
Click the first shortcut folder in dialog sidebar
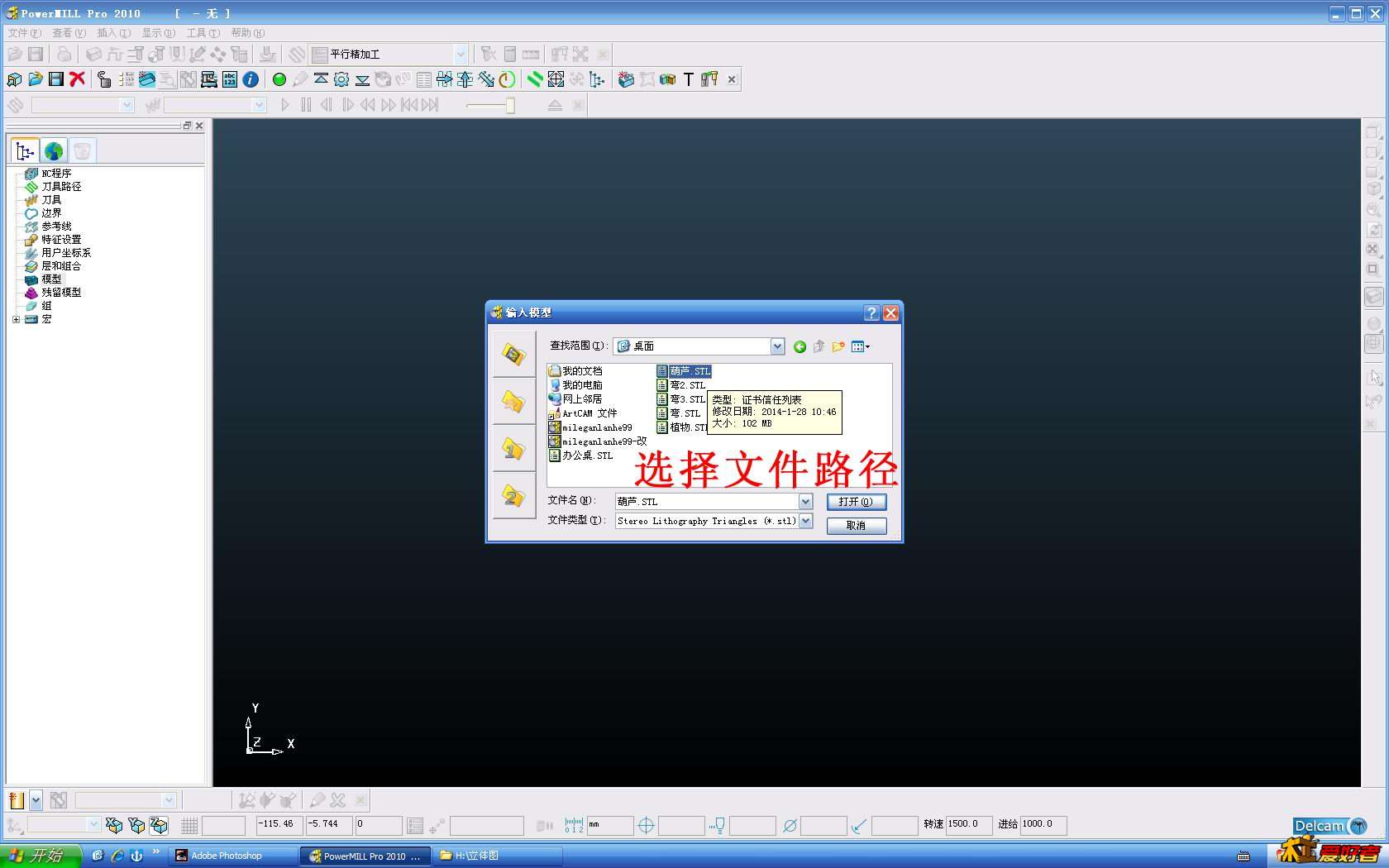coord(514,355)
